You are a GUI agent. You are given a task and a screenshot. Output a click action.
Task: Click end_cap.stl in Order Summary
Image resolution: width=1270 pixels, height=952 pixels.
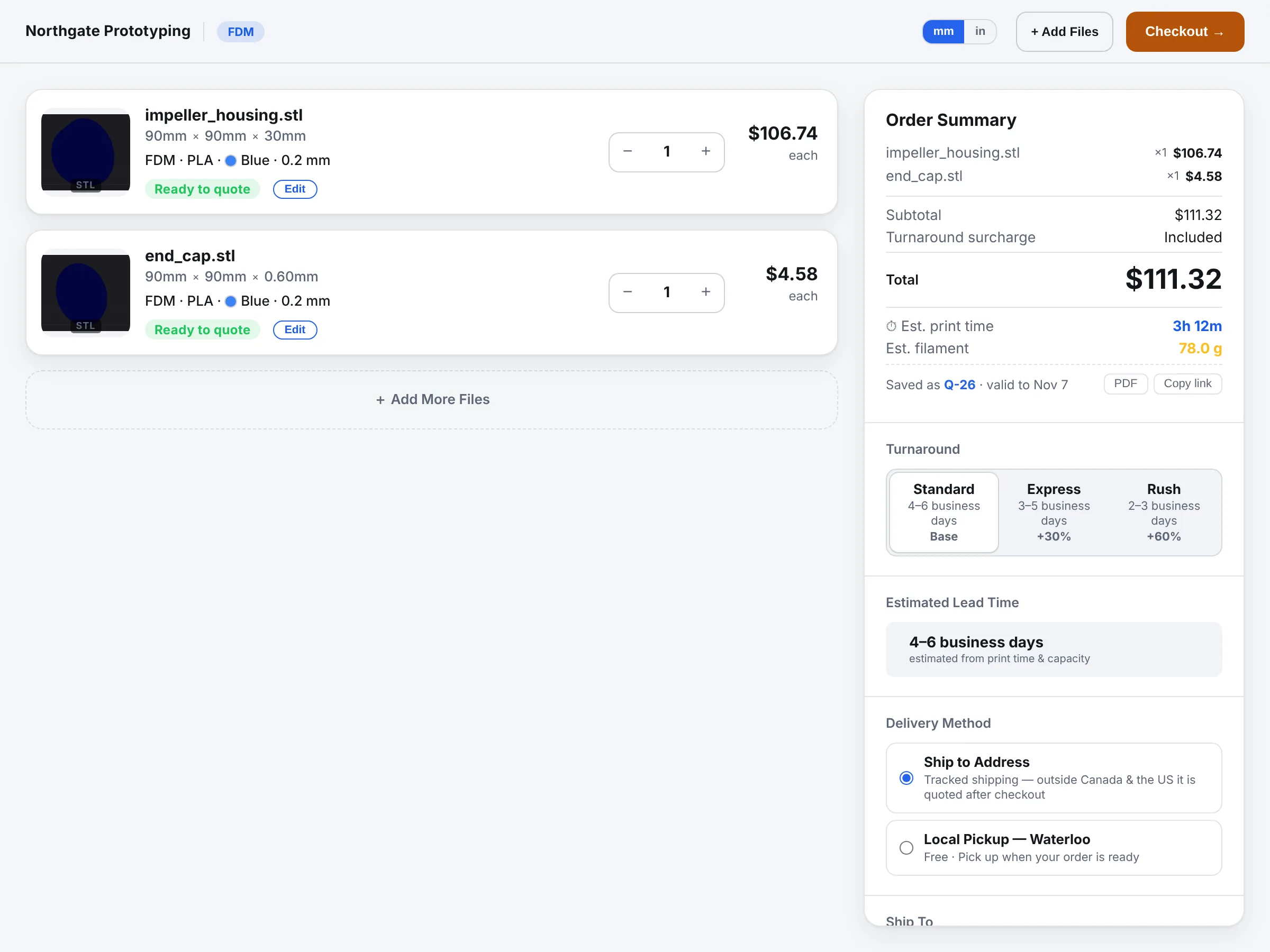(x=924, y=176)
